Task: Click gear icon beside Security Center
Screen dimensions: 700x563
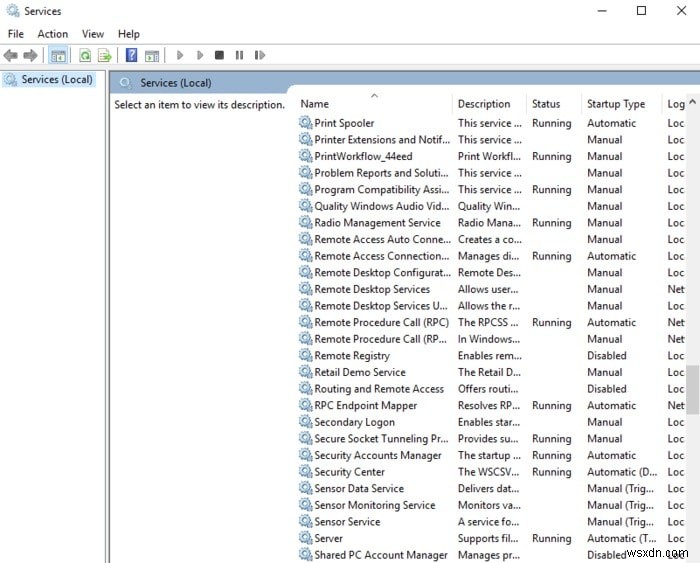Action: coord(305,471)
